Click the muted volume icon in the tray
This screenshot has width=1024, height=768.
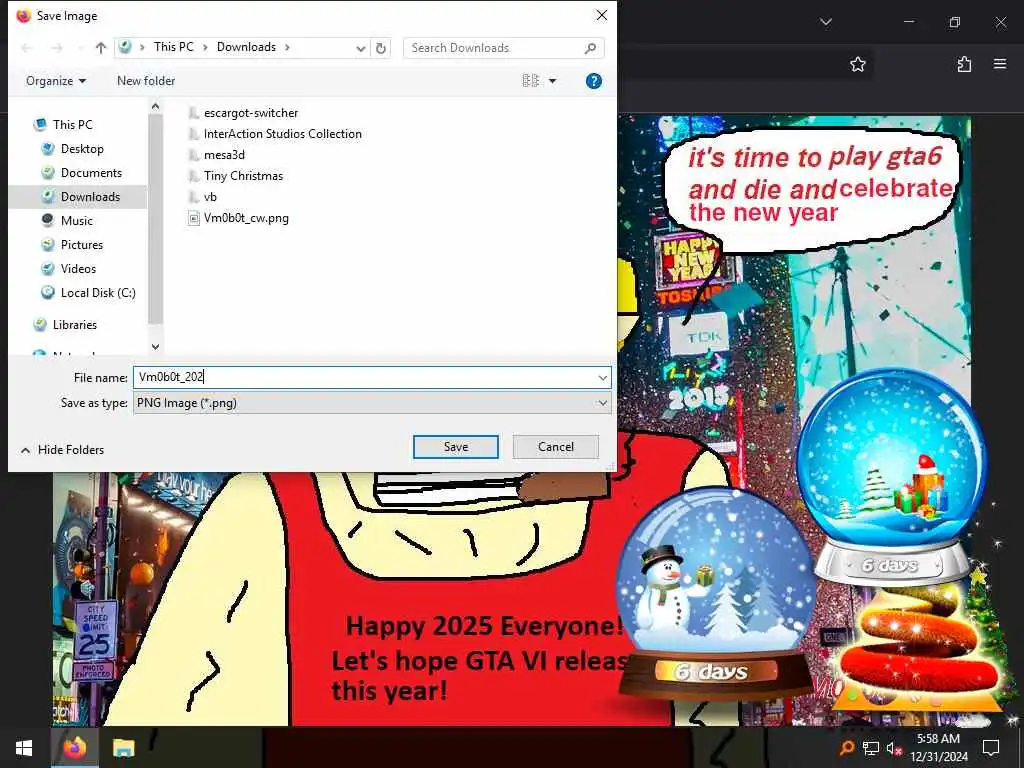click(894, 748)
